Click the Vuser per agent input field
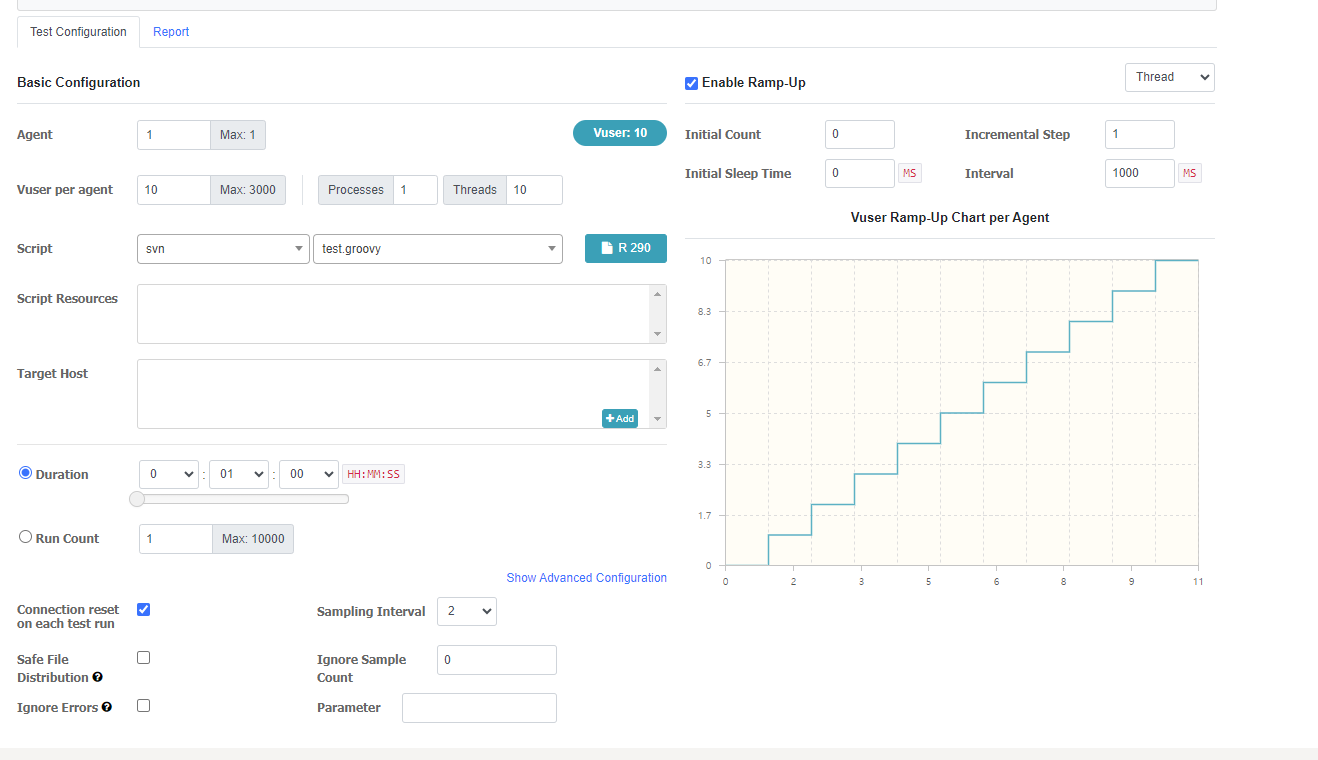This screenshot has height=760, width=1318. pyautogui.click(x=173, y=190)
